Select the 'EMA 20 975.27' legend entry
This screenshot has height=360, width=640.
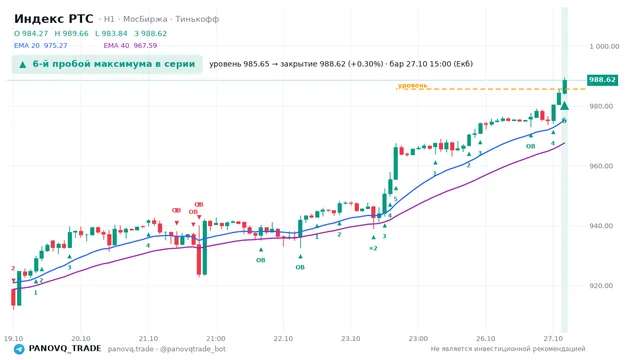click(x=40, y=45)
